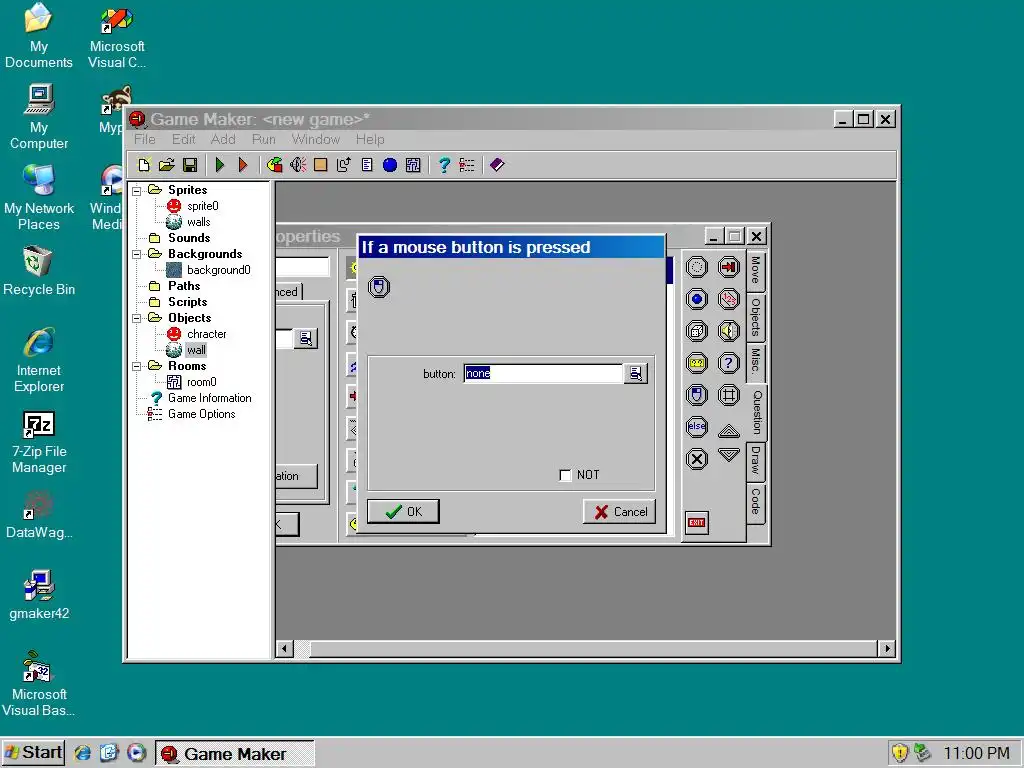
Task: Select sprite0 in the resource tree
Action: pos(202,206)
